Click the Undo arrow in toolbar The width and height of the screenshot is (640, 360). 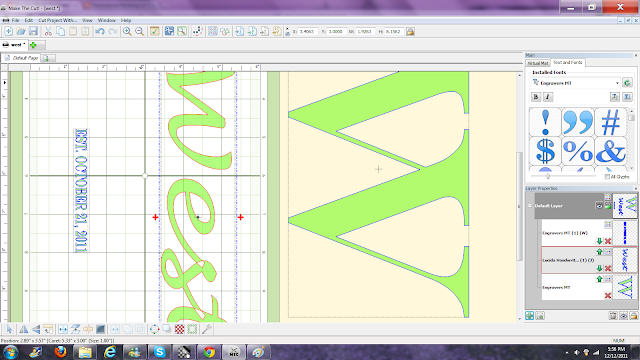(x=100, y=31)
